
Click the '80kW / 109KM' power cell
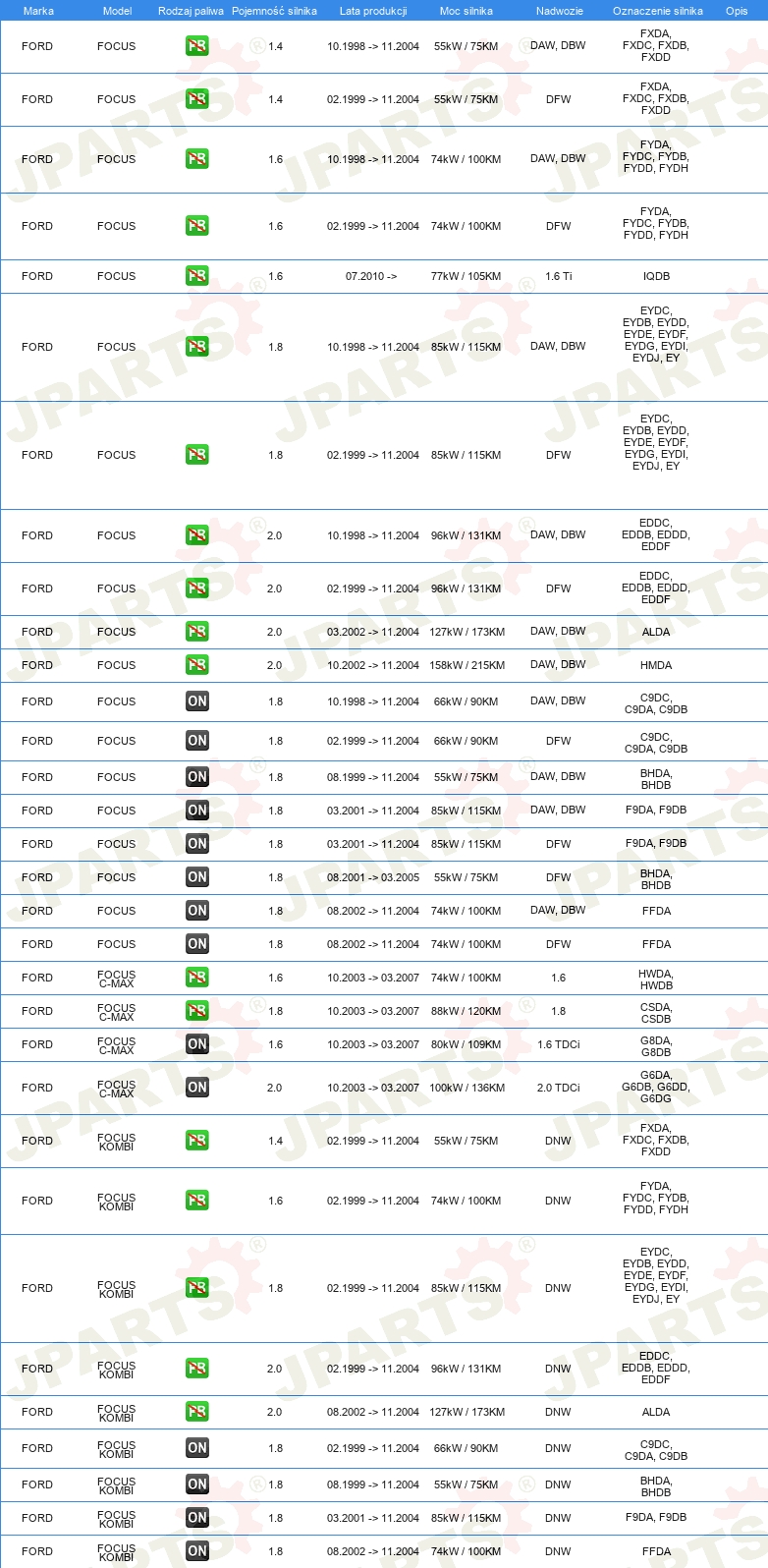click(x=466, y=1044)
